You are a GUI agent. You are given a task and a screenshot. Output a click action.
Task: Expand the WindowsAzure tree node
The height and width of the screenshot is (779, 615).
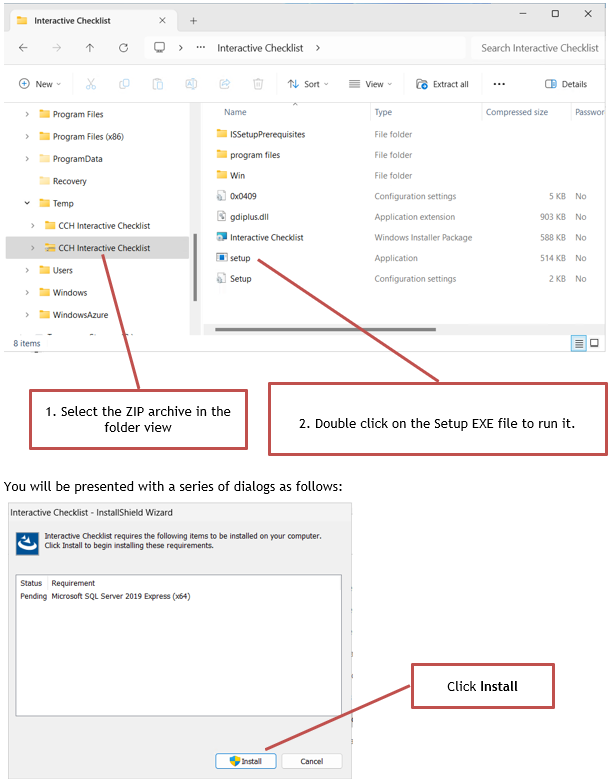(27, 314)
